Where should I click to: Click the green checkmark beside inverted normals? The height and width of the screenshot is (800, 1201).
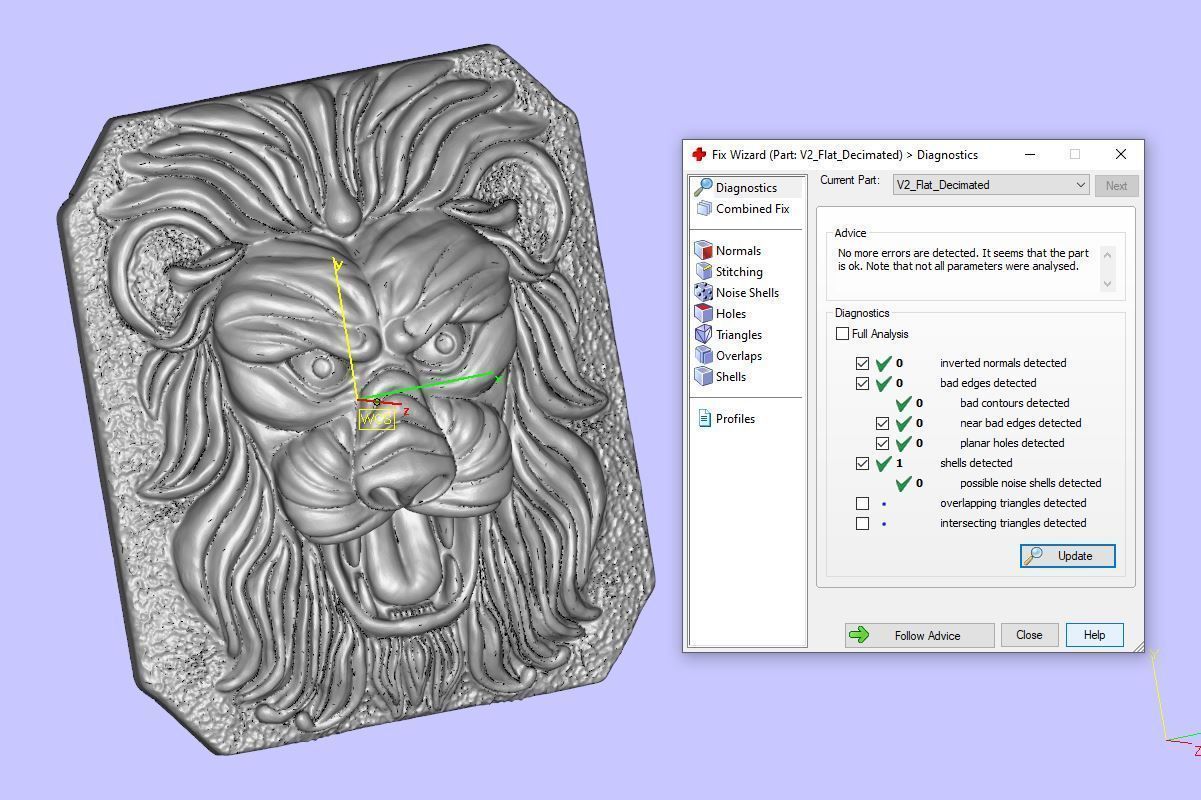[883, 363]
